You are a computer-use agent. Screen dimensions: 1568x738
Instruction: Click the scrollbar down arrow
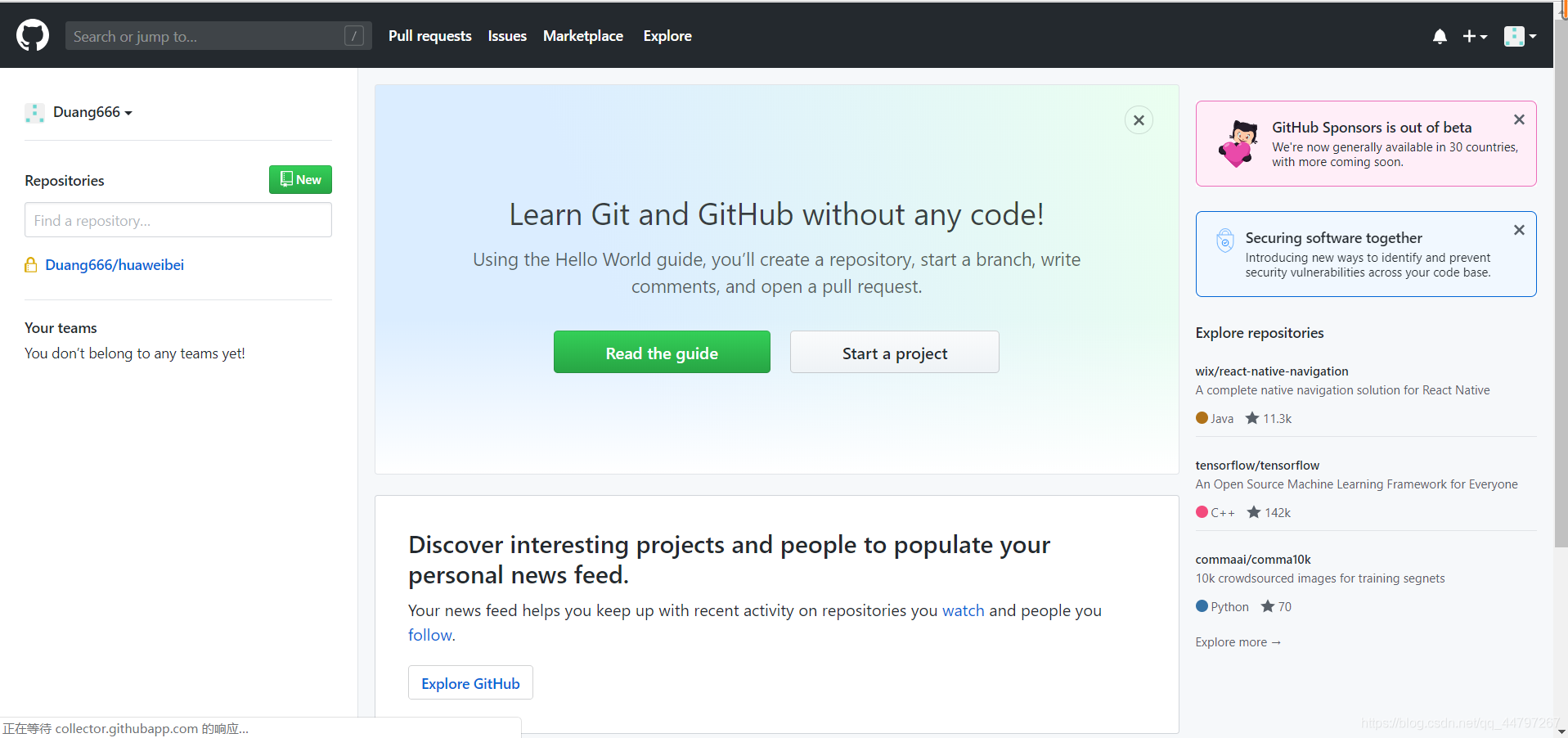[1561, 731]
